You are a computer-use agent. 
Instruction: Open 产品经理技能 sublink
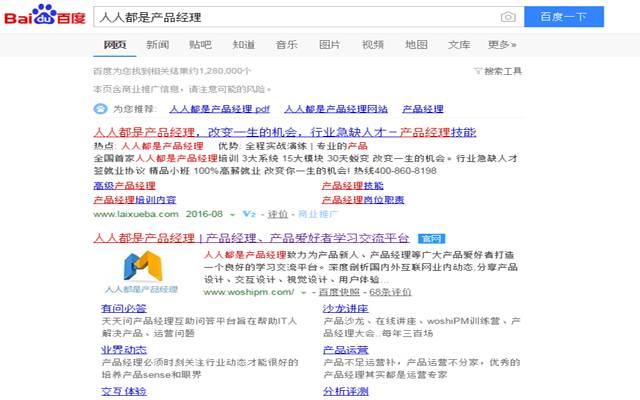pos(353,186)
